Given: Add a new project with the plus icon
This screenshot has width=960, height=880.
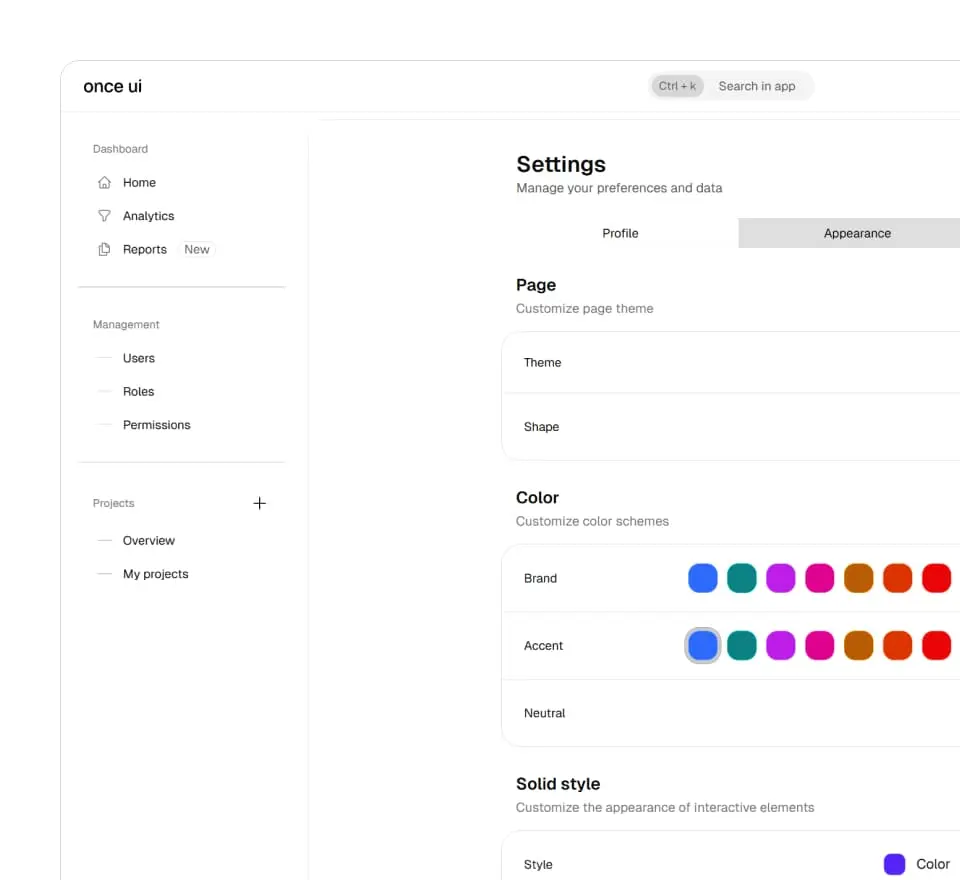Looking at the screenshot, I should [260, 503].
